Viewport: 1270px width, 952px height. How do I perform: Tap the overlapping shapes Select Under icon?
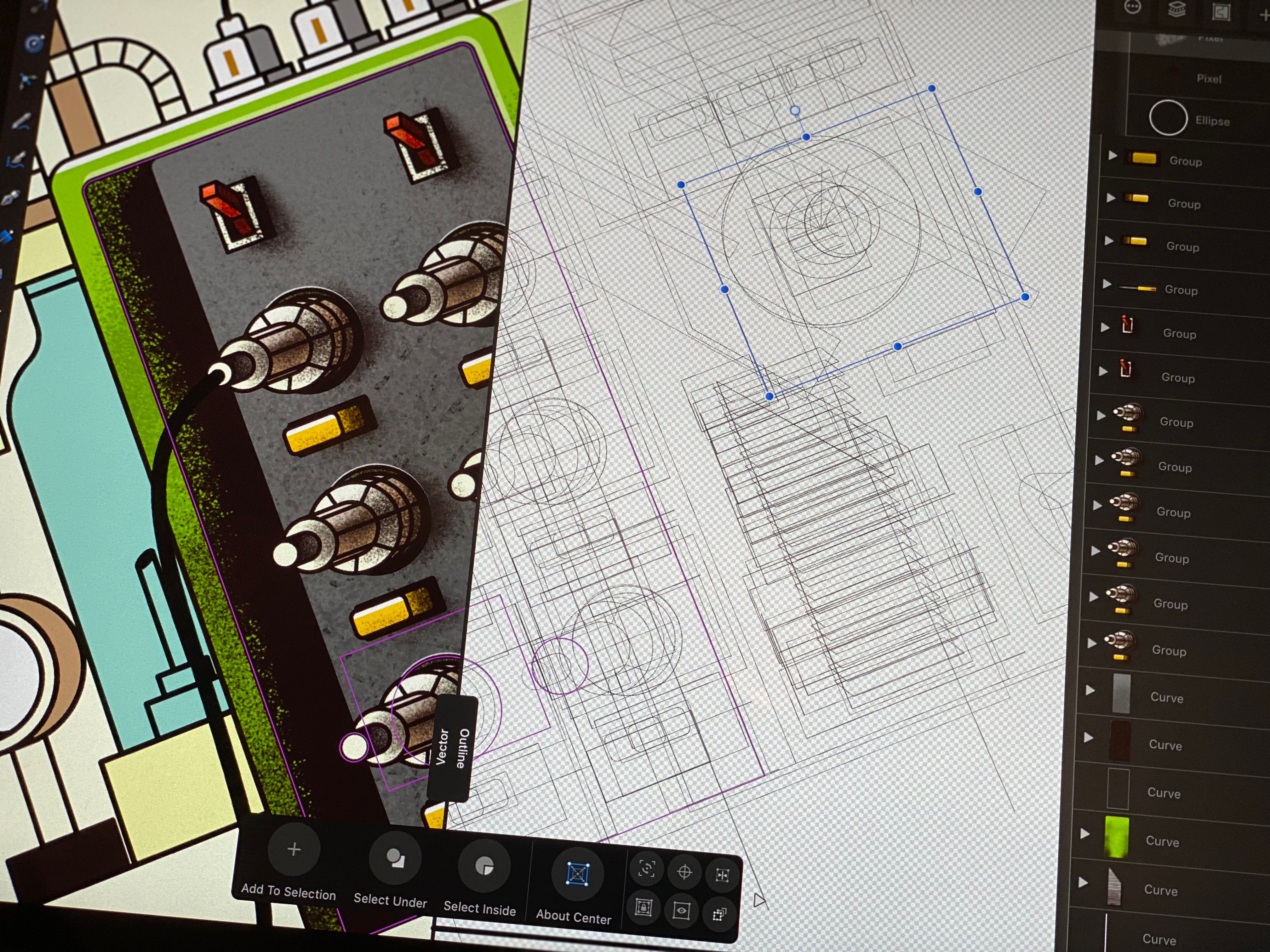(395, 858)
